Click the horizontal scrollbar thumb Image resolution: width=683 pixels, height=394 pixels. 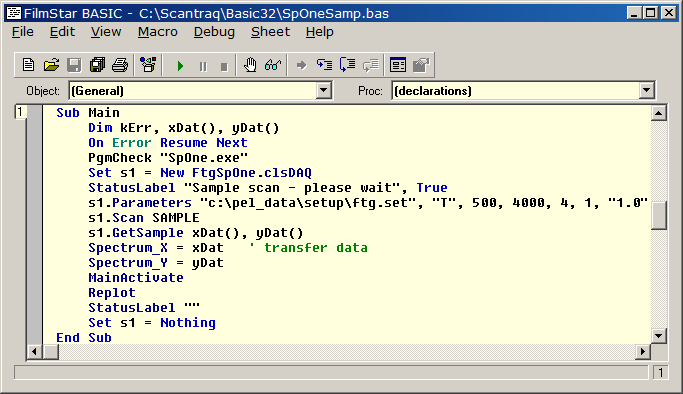tap(51, 351)
